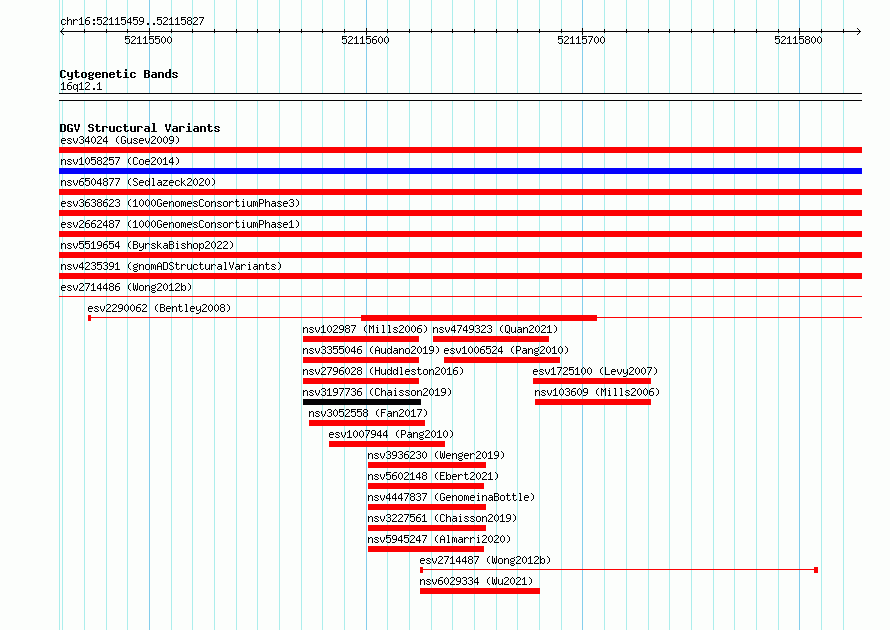Open nsv3355046 (Audano2019) variant
Image resolution: width=890 pixels, height=630 pixels.
pyautogui.click(x=371, y=350)
